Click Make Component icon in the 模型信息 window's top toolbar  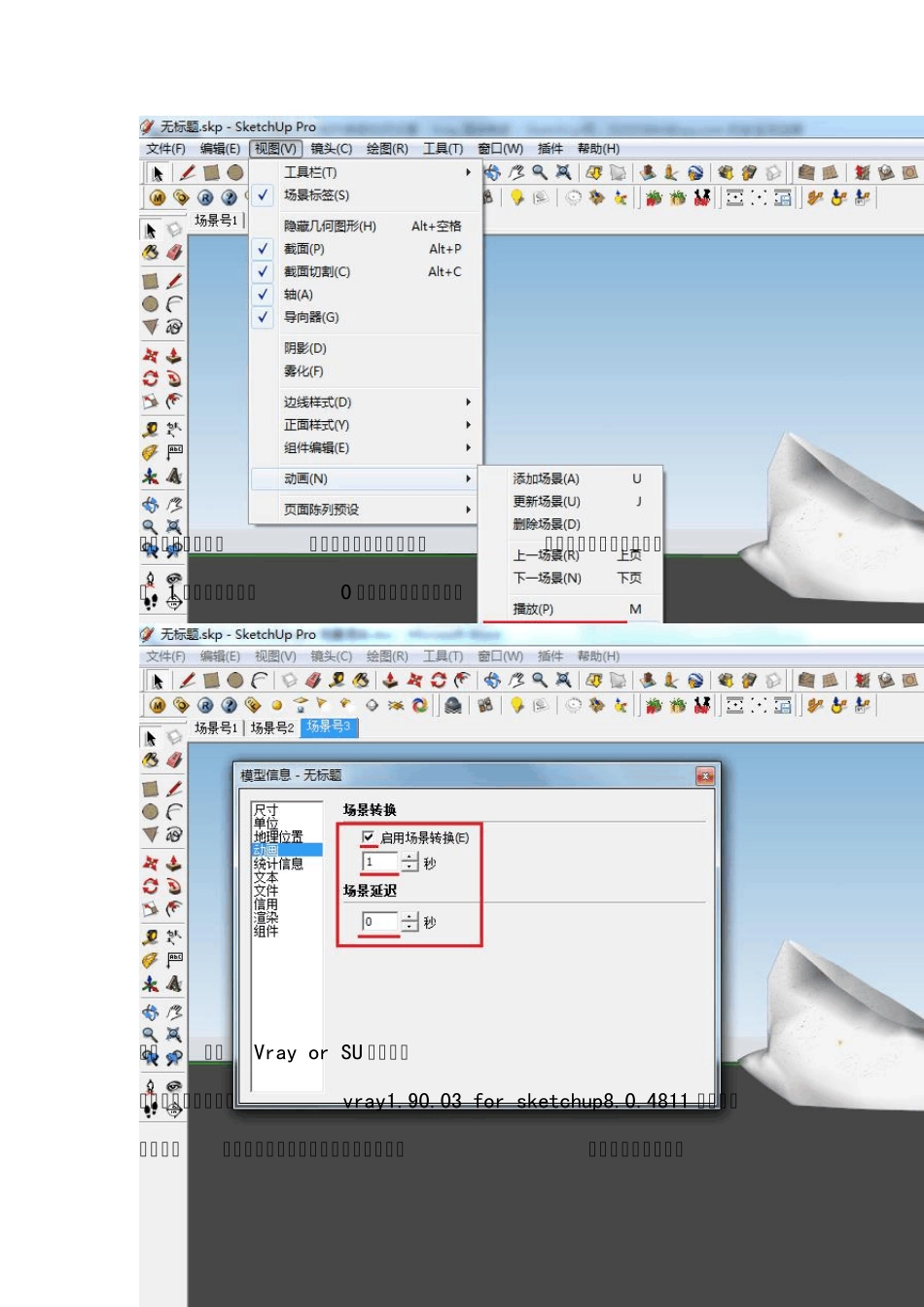click(289, 680)
